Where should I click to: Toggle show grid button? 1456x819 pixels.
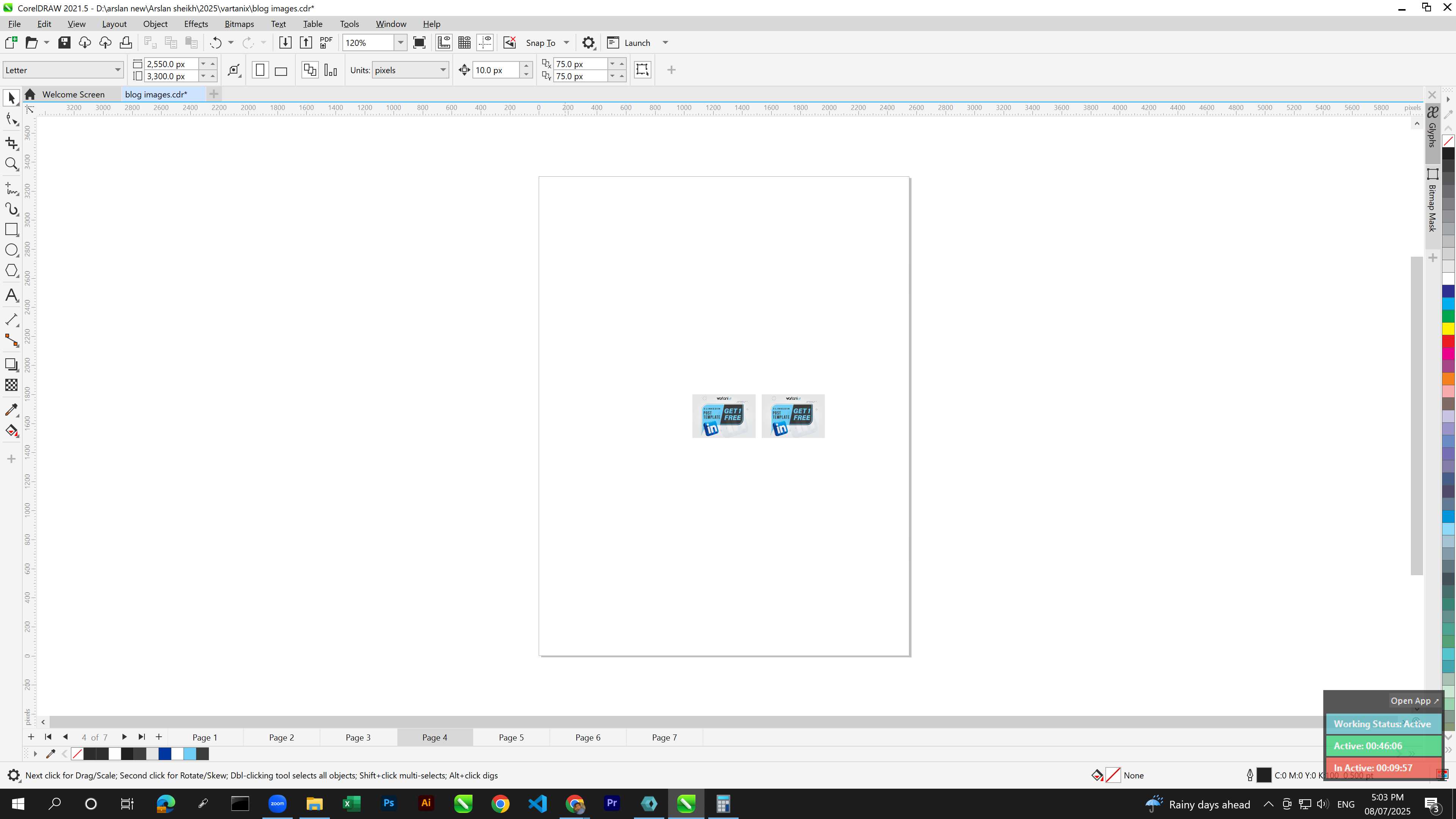point(464,42)
